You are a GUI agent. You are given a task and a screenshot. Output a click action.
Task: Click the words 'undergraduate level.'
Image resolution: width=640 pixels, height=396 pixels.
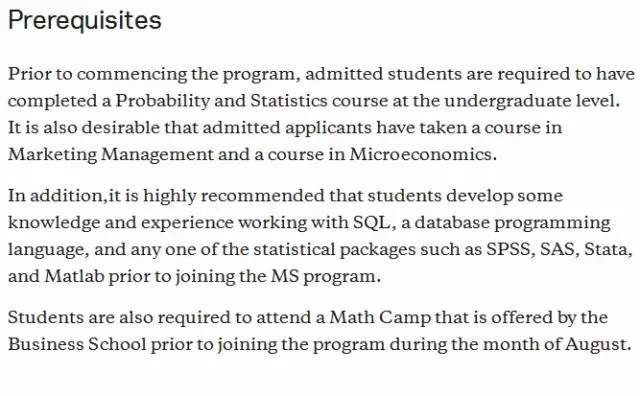point(532,101)
